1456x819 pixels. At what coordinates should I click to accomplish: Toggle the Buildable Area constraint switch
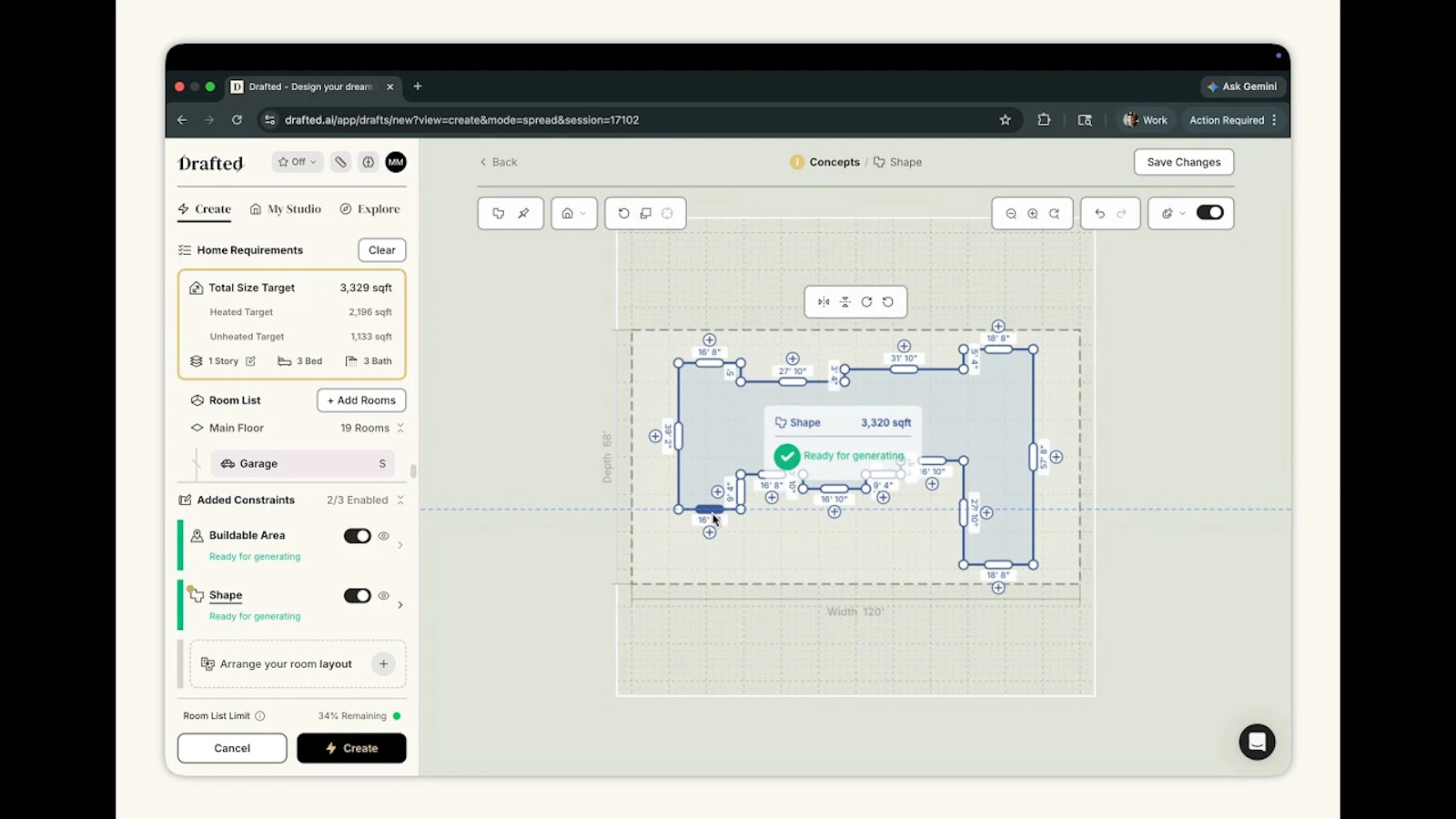pos(358,536)
